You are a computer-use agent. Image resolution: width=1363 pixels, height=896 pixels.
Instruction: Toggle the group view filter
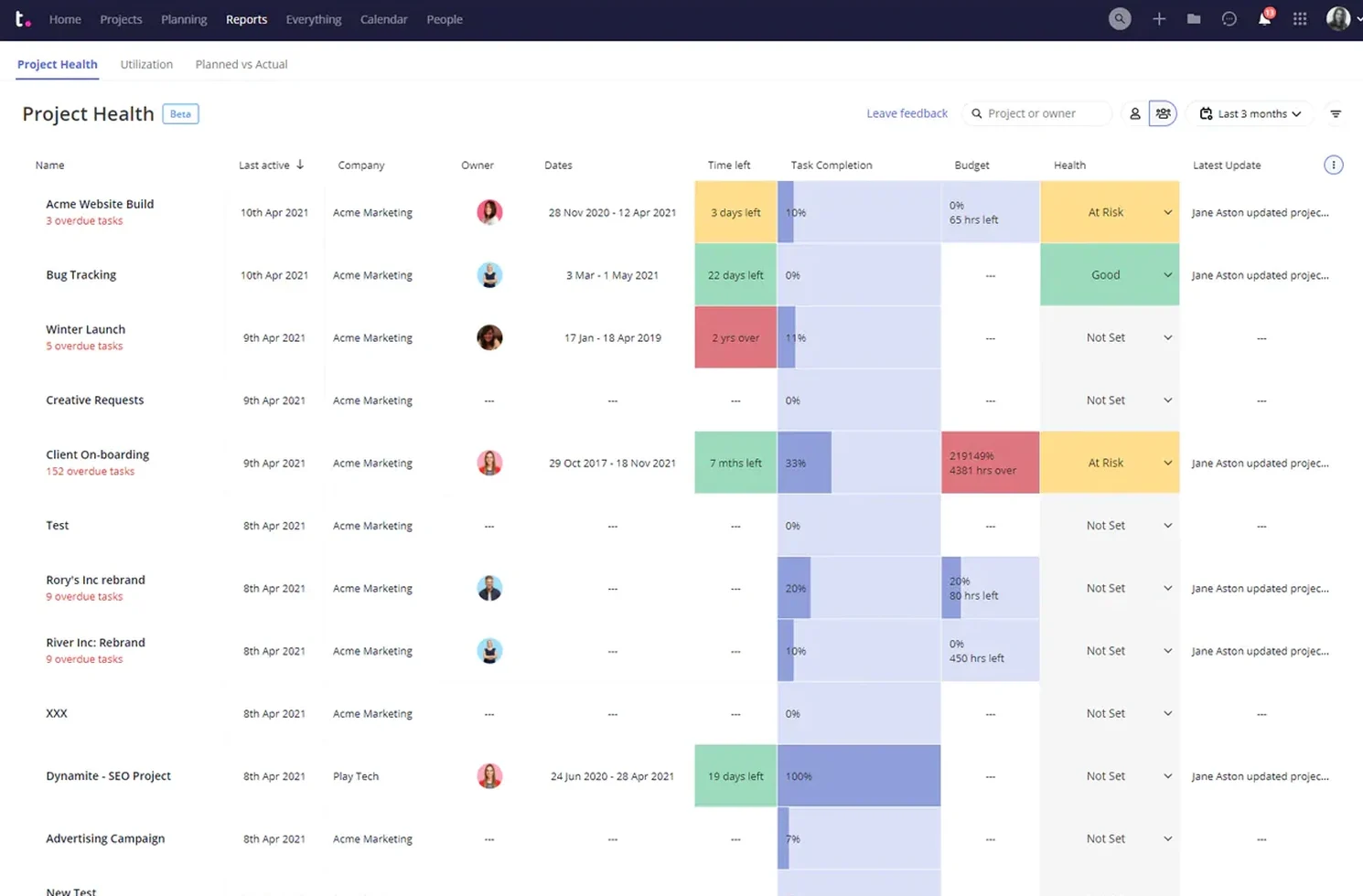click(x=1163, y=112)
